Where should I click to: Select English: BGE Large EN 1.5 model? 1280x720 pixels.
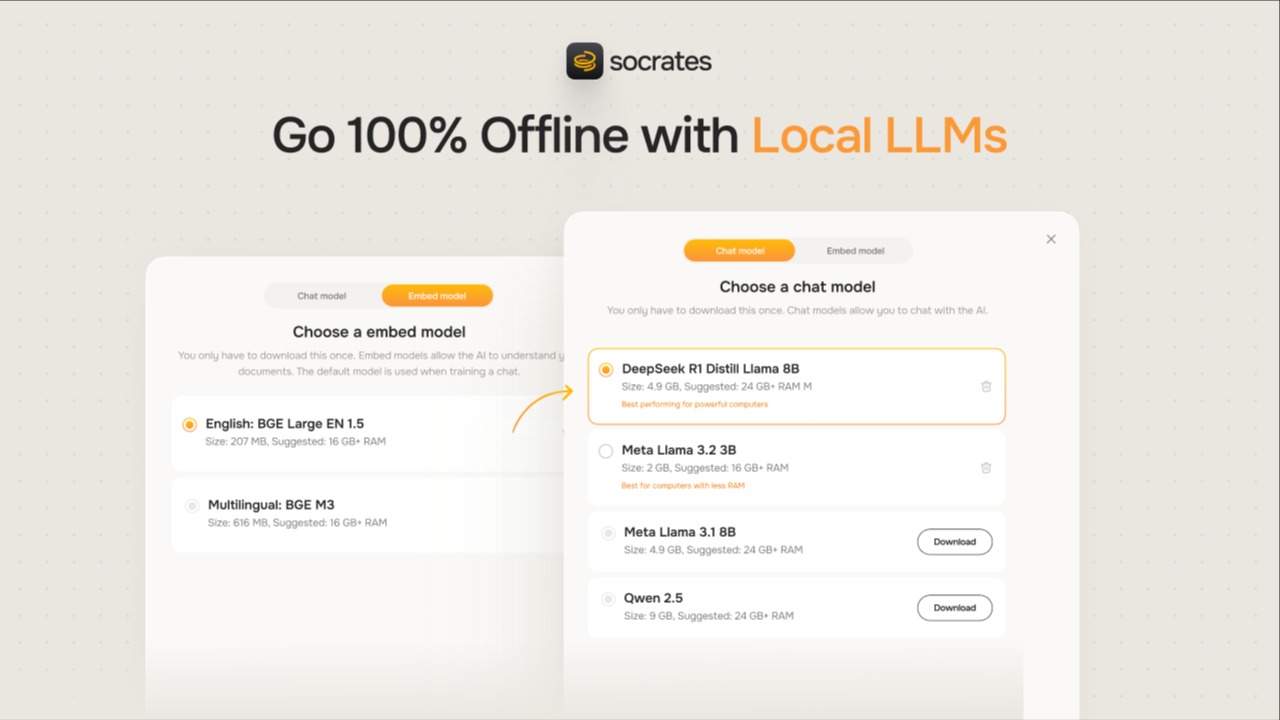click(x=190, y=423)
